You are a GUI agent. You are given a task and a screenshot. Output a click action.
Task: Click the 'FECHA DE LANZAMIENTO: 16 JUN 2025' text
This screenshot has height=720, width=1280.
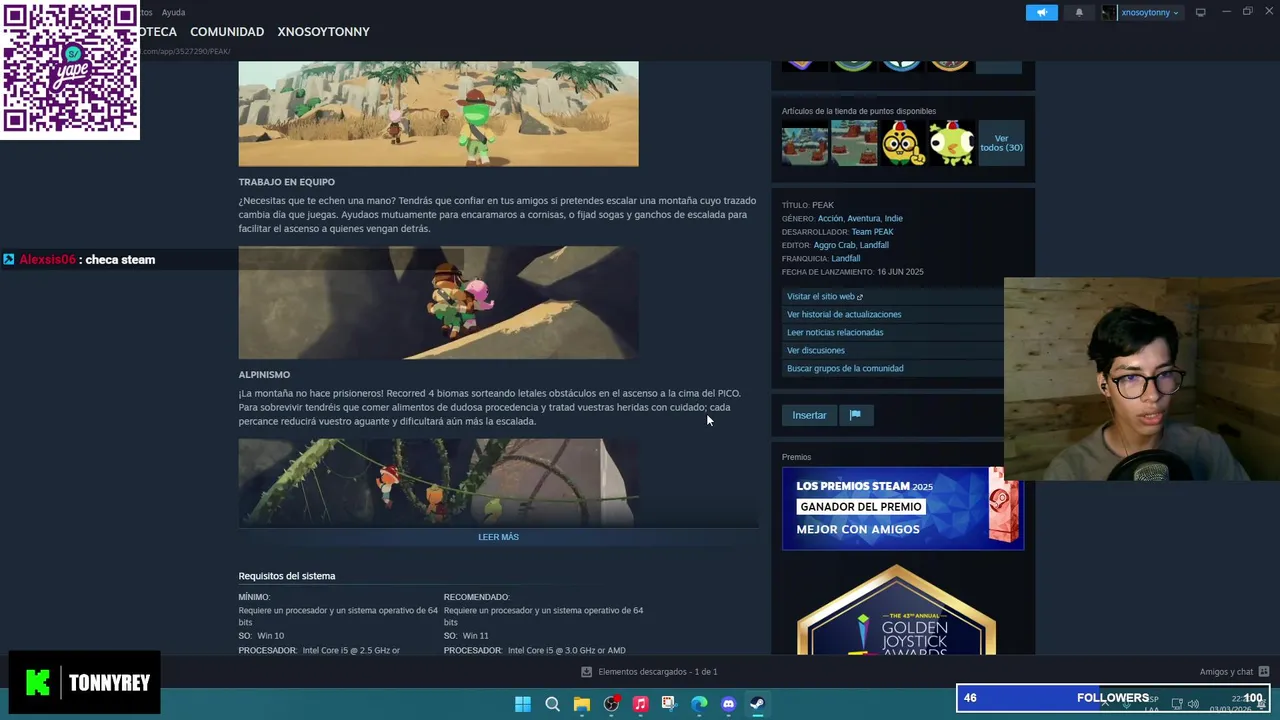852,272
